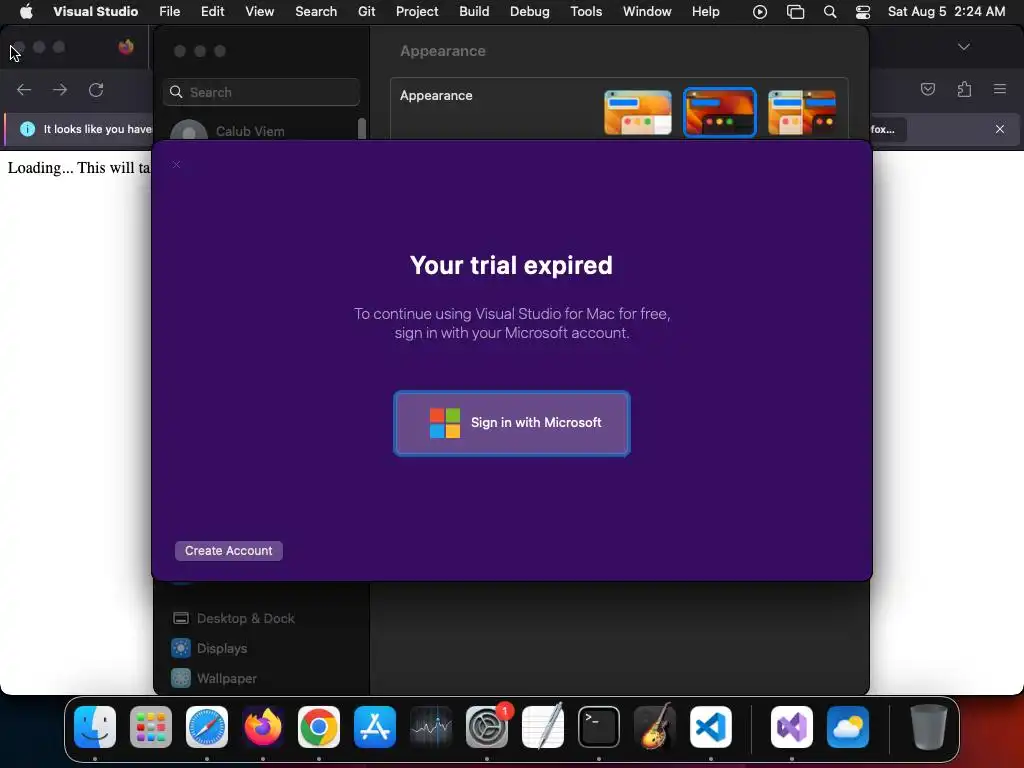Open Firefox extensions puzzle icon
Viewport: 1024px width, 768px height.
click(964, 89)
